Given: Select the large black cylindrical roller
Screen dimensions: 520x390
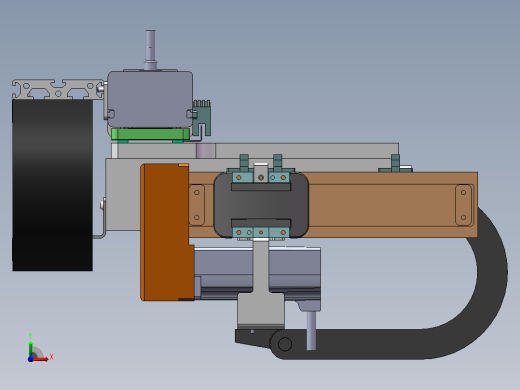Looking at the screenshot, I should [x=53, y=185].
